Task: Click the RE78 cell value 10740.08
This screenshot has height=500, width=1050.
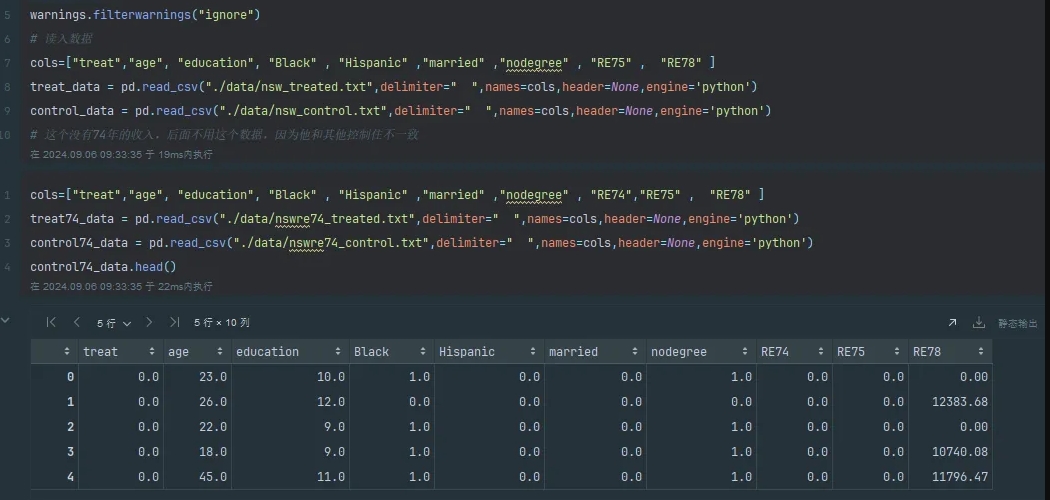Action: pyautogui.click(x=960, y=452)
